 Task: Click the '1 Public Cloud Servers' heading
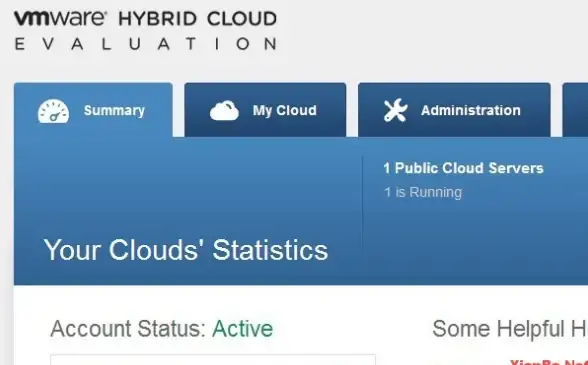[x=463, y=168]
